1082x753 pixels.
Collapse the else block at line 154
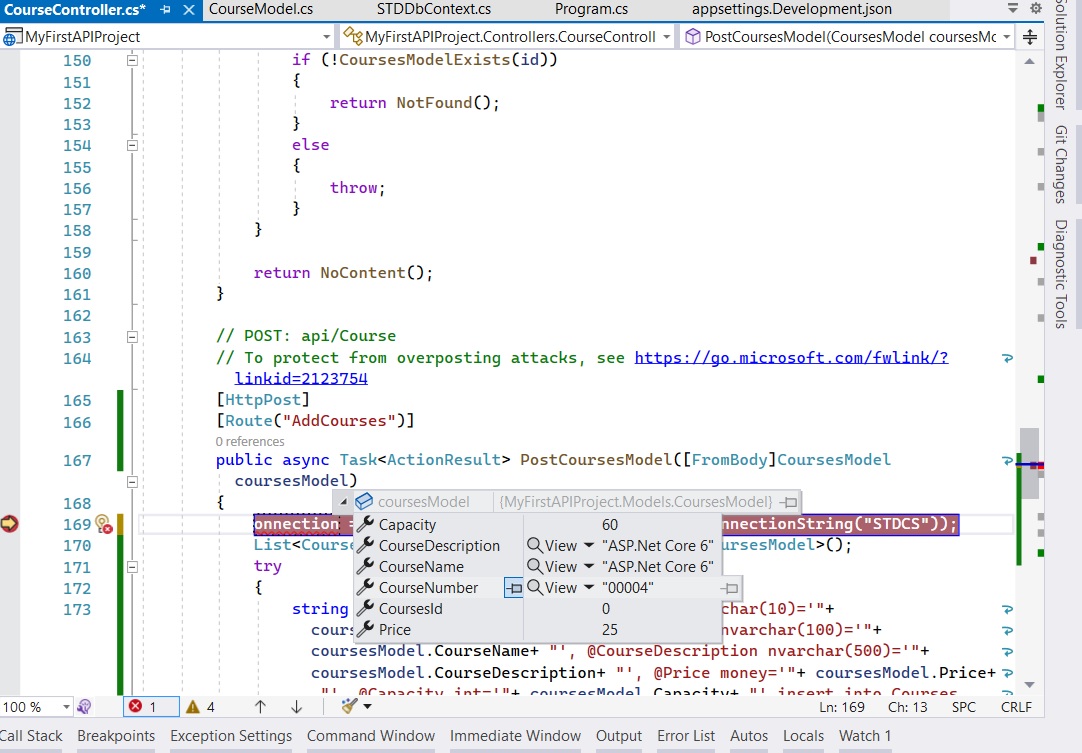tap(132, 146)
